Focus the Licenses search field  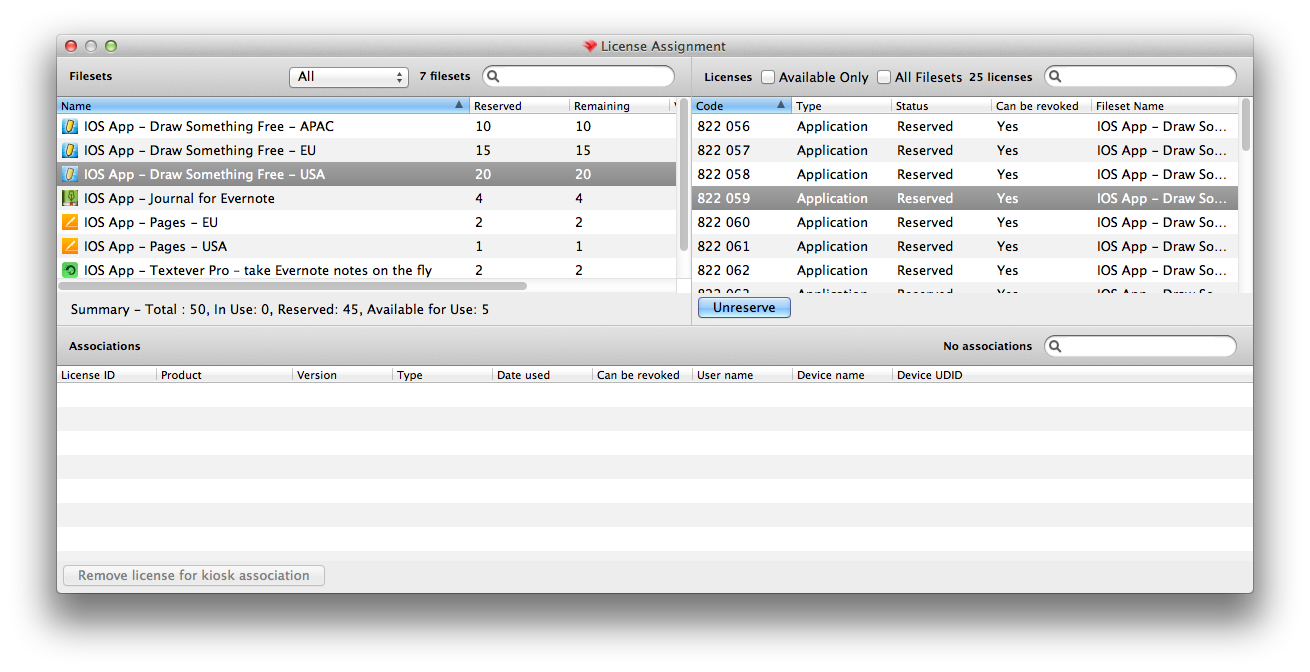[x=1141, y=76]
